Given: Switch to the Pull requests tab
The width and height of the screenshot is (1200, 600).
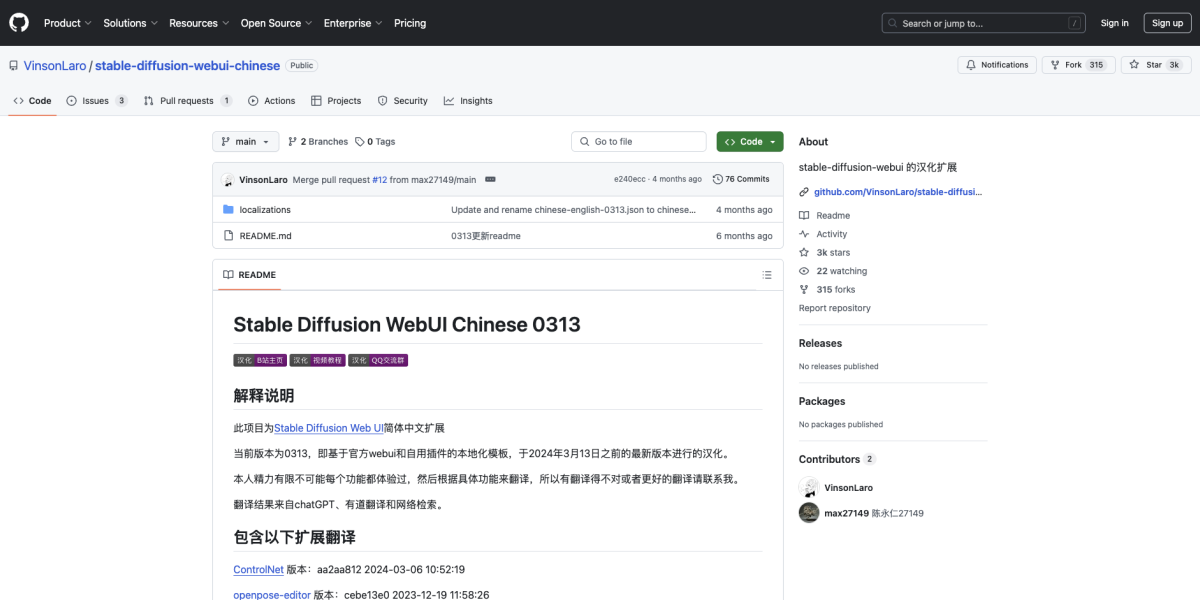Looking at the screenshot, I should coord(185,100).
